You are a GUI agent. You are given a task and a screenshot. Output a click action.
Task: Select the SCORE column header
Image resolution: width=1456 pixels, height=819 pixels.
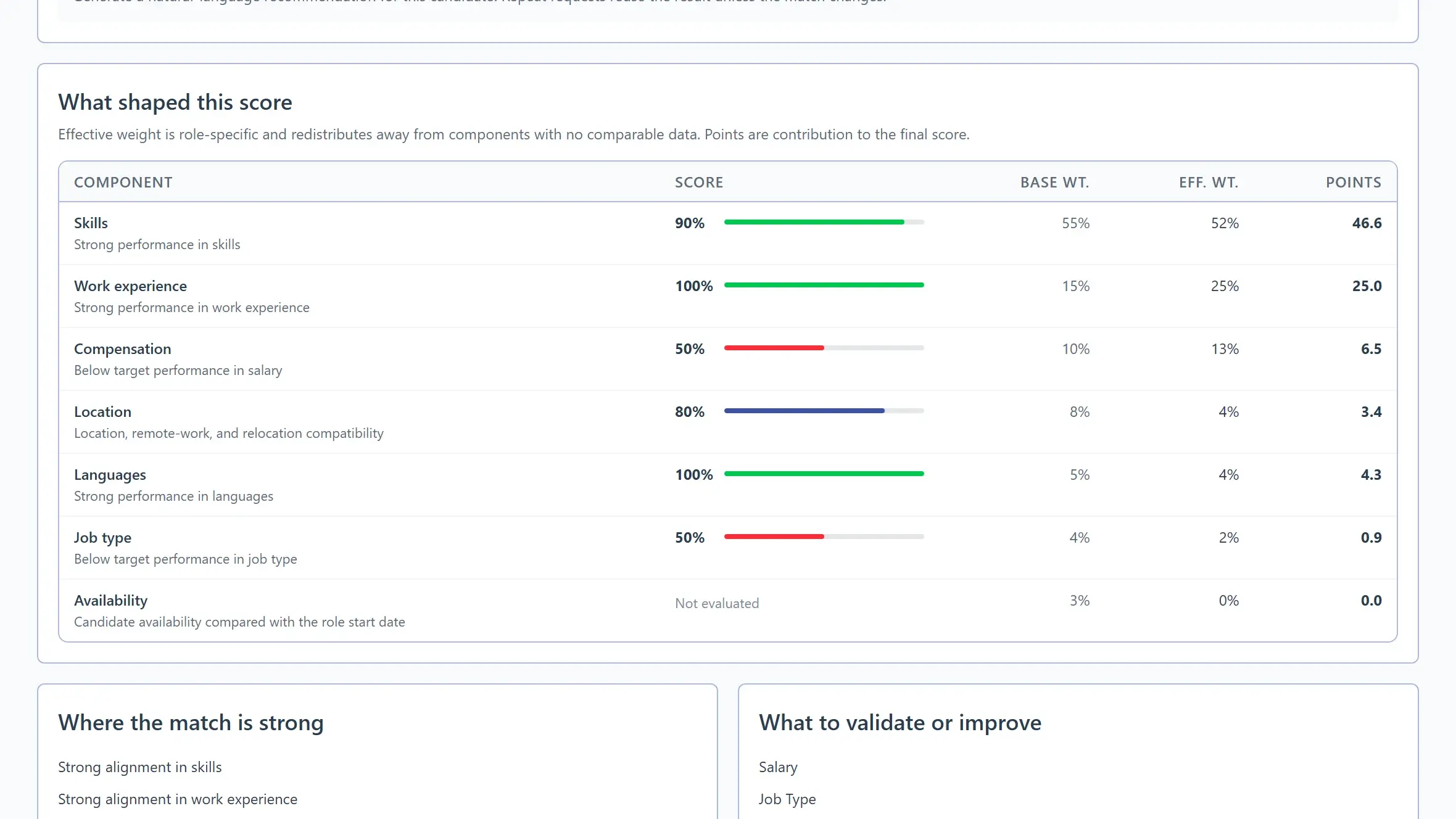[699, 183]
